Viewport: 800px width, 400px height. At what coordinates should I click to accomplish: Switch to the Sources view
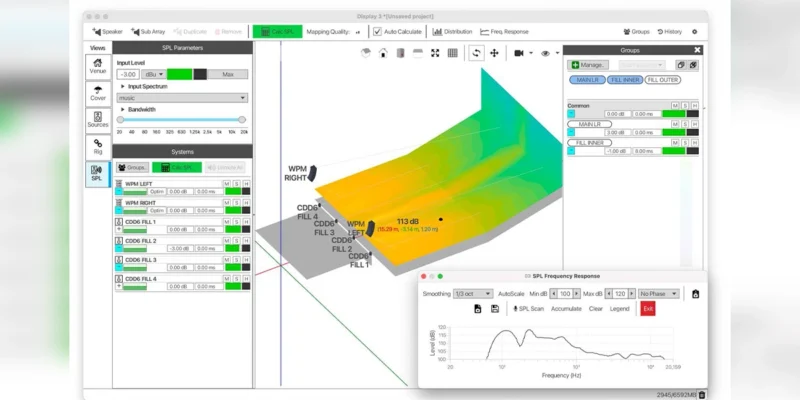98,120
